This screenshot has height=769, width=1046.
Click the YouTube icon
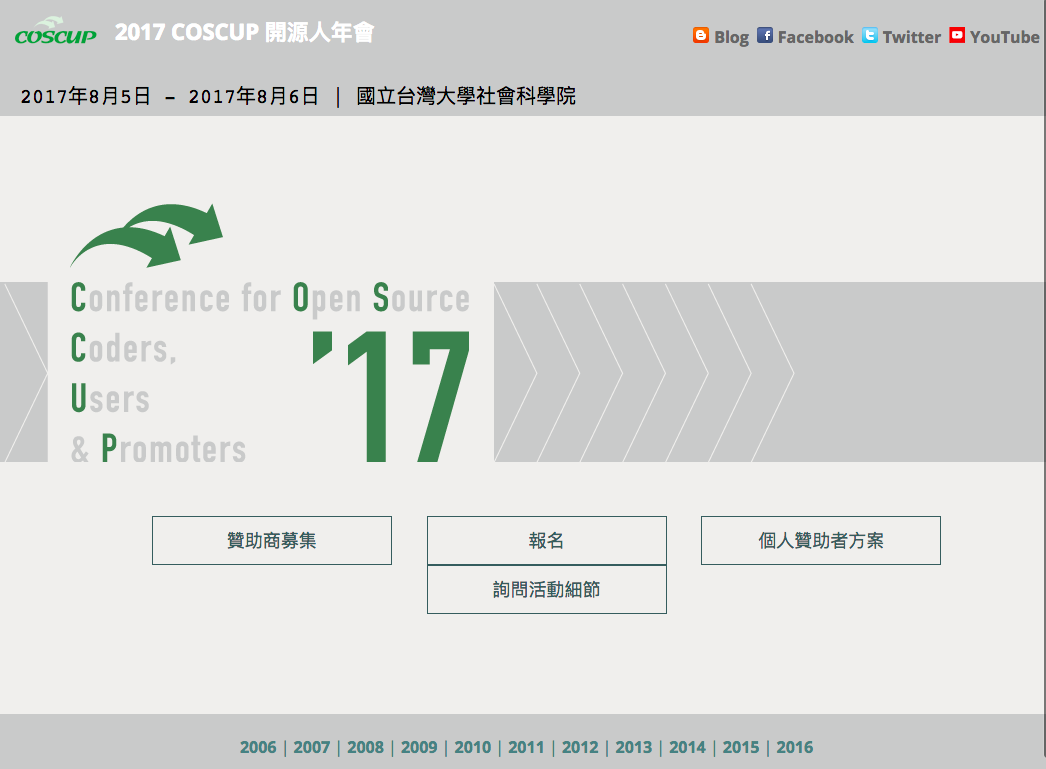pyautogui.click(x=957, y=35)
